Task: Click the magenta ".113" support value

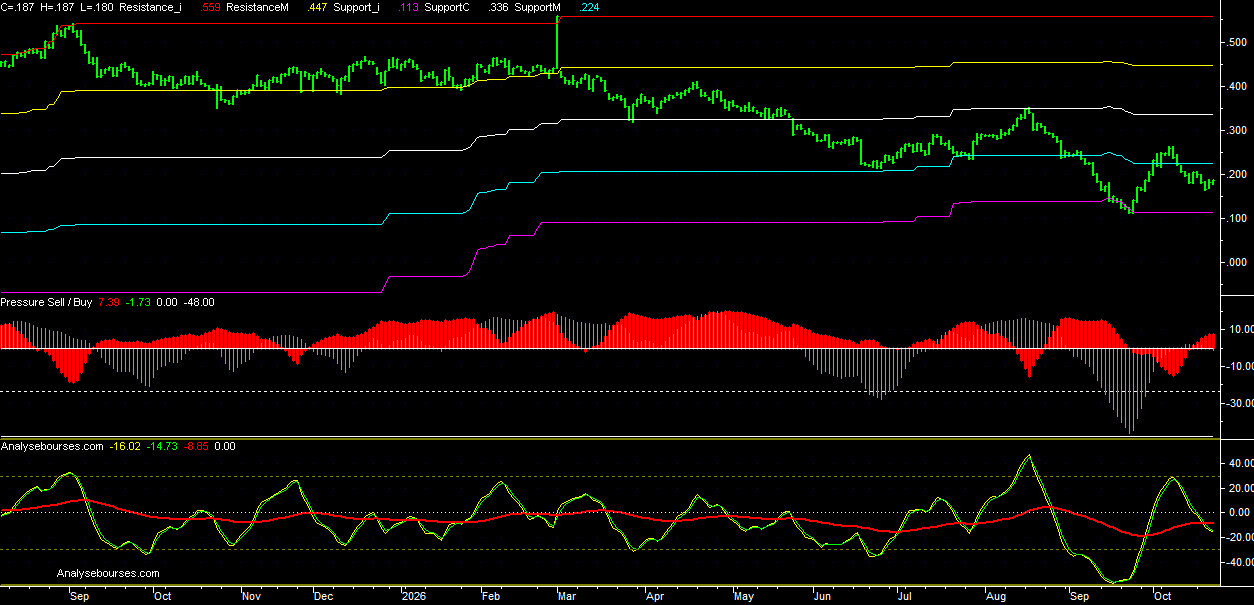Action: [407, 7]
